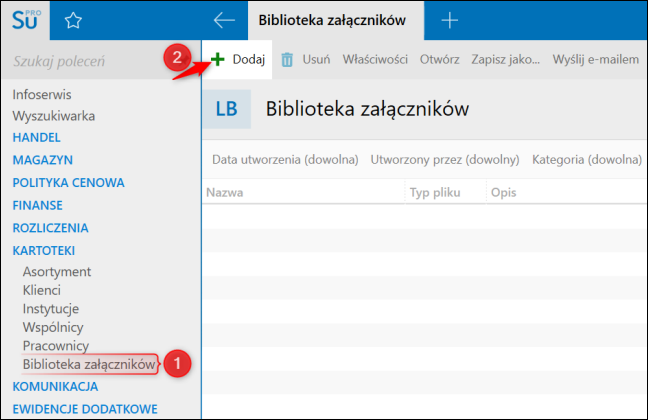Expand the EWIDENCJE DODATKOWE section
The image size is (648, 420).
[85, 409]
